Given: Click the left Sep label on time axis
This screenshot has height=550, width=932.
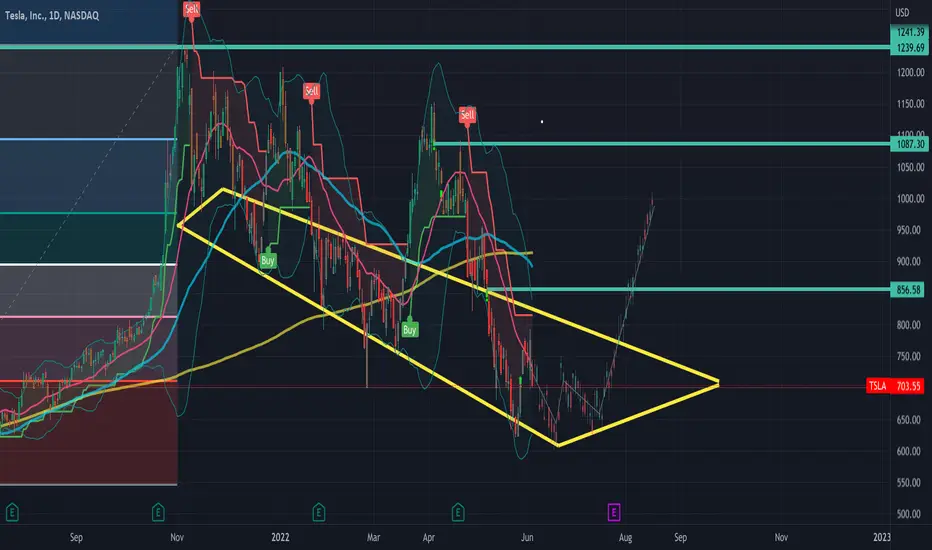Looking at the screenshot, I should coord(76,538).
